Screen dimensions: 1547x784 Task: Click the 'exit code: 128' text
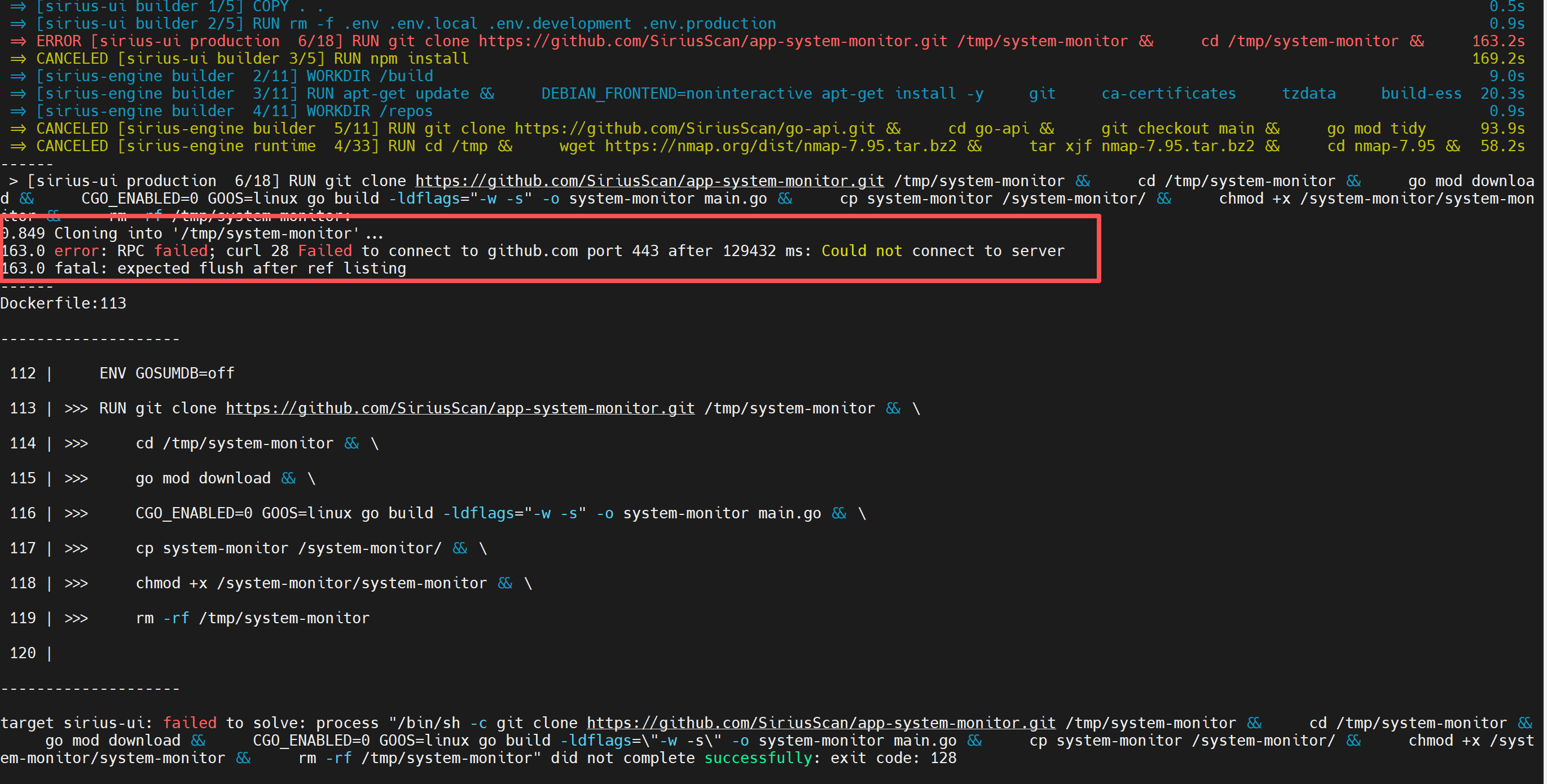tap(893, 757)
